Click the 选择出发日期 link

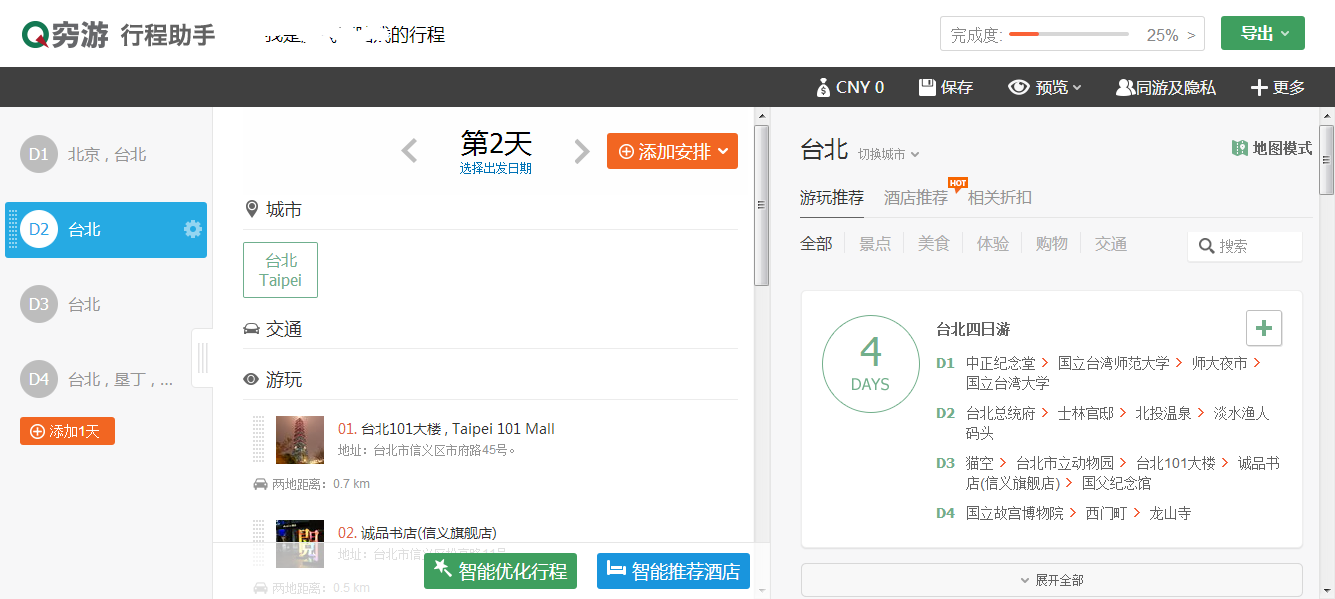(x=496, y=168)
